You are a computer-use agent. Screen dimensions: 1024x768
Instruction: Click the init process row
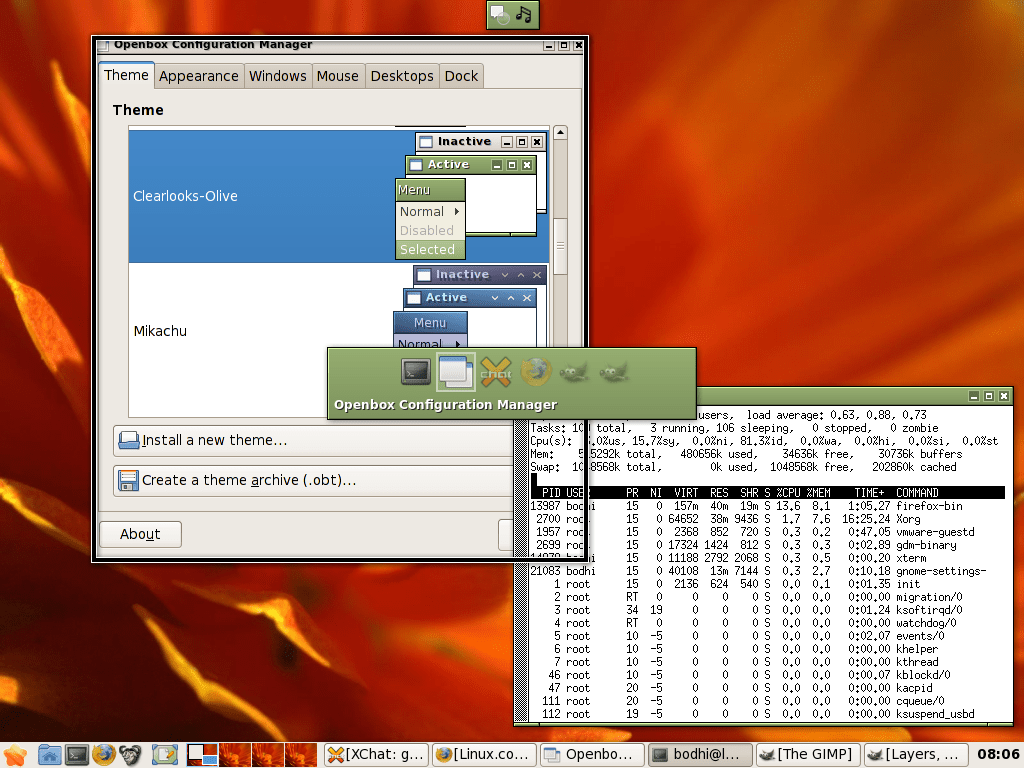pyautogui.click(x=767, y=584)
